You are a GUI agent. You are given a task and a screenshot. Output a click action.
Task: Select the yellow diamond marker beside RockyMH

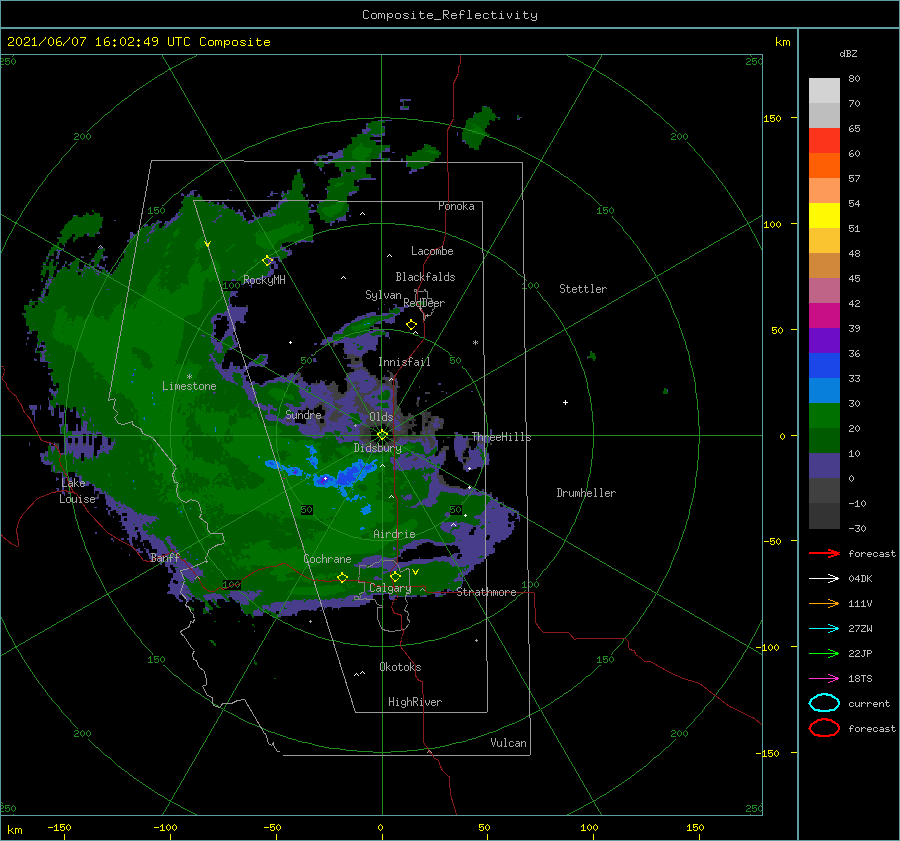coord(267,261)
